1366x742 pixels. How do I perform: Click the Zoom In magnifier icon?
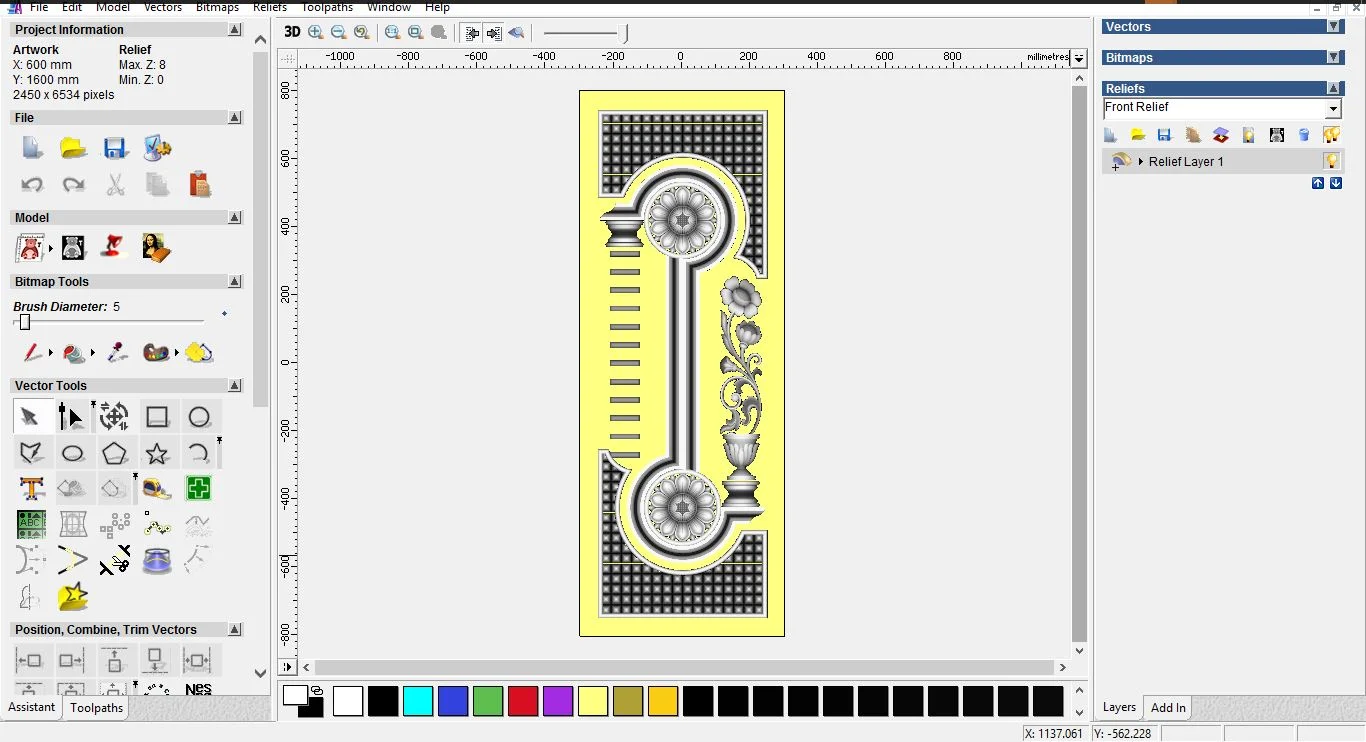tap(316, 32)
